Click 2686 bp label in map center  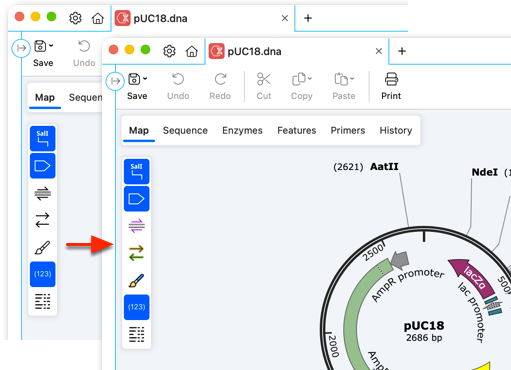(424, 338)
